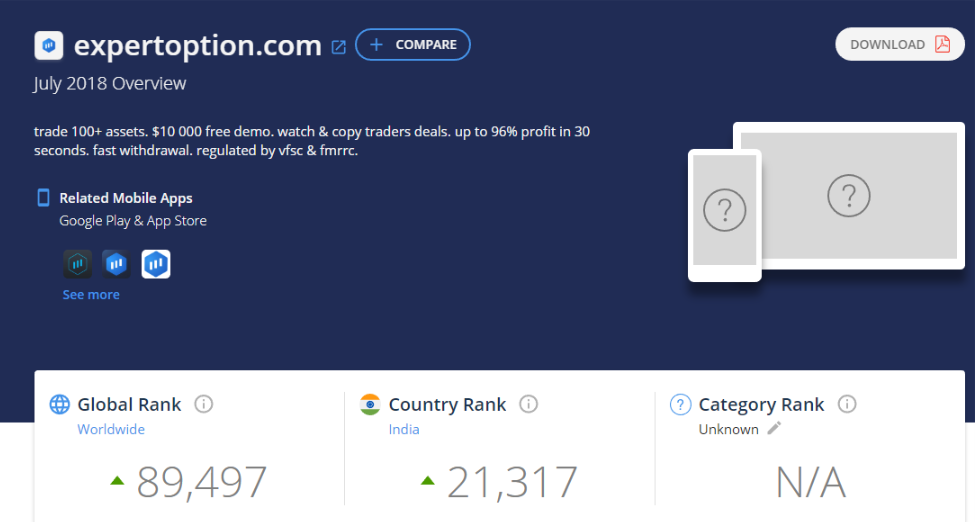Screen dimensions: 975x522
Task: Show info for Country Rank
Action: (x=529, y=404)
